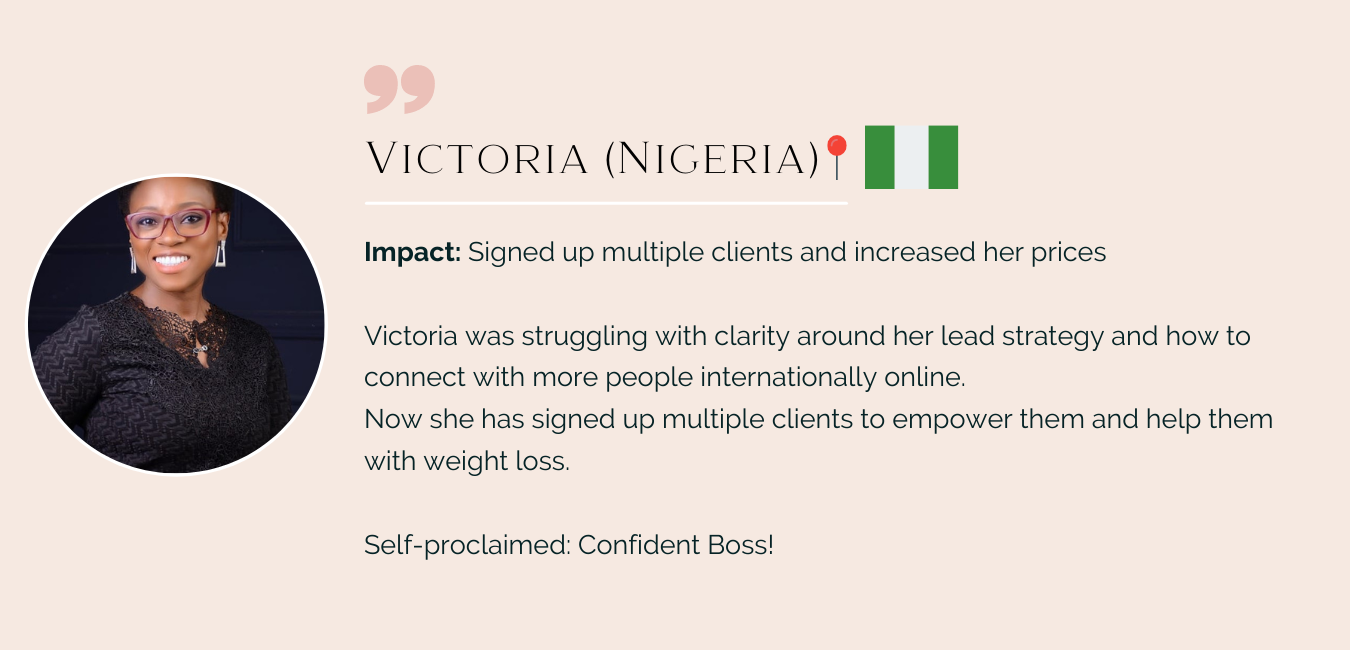Click the flag's left green stripe
Viewport: 1350px width, 650px height.
(x=879, y=157)
